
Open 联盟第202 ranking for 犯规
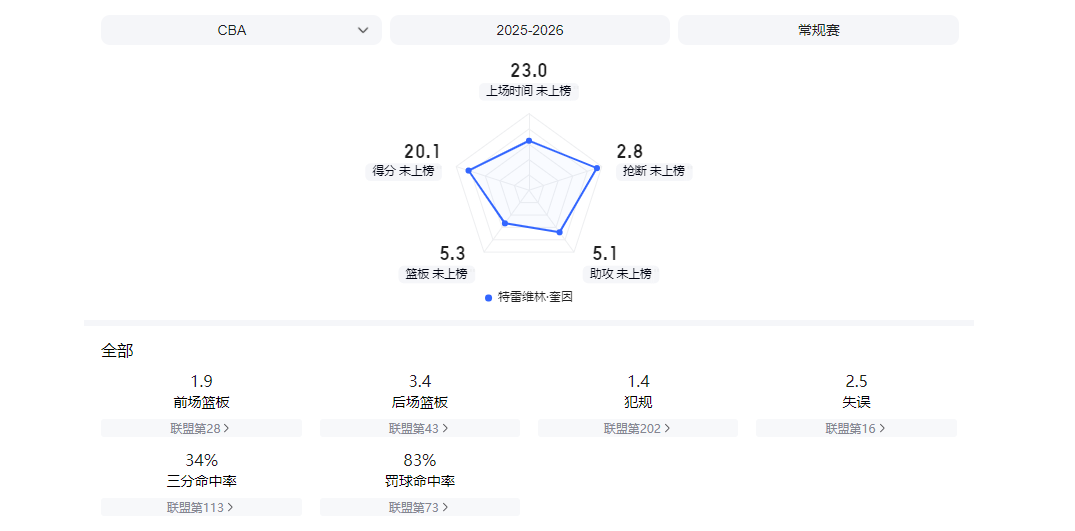[637, 428]
